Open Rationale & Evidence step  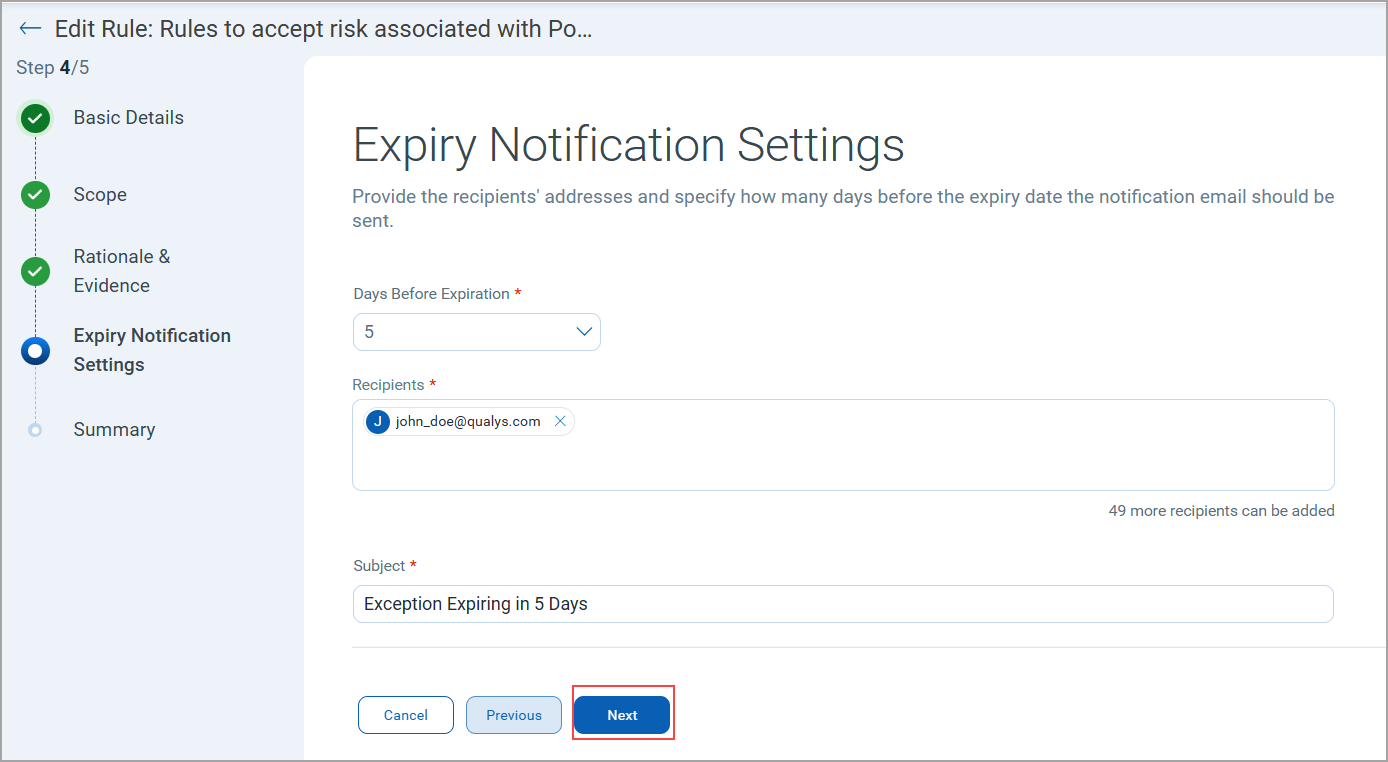(x=121, y=271)
